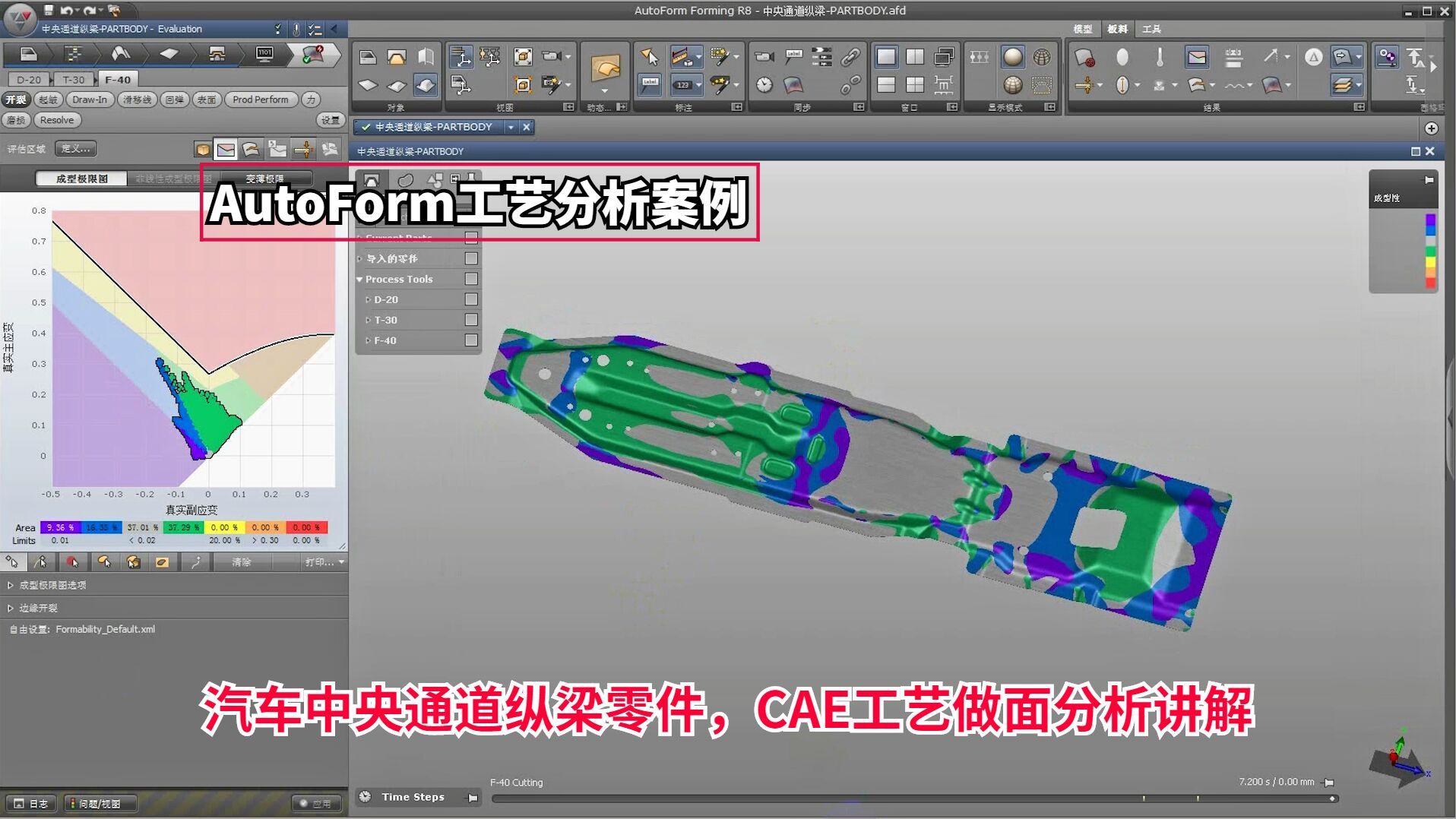Click the chain link icon in the sync group
Screen dimensions: 1456x819
tap(850, 57)
